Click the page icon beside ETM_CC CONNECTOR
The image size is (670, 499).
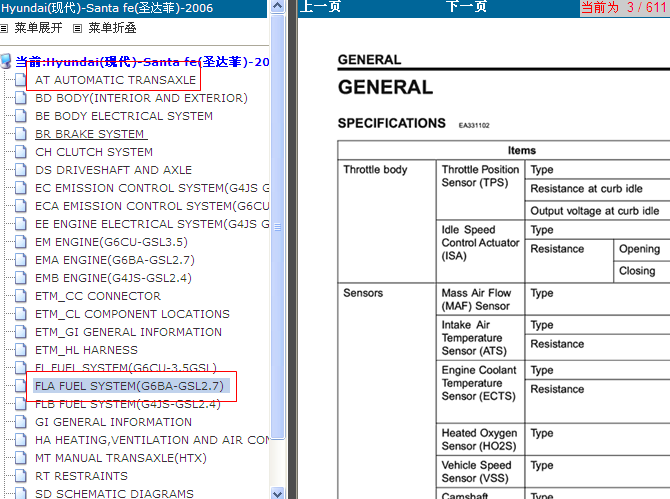(x=21, y=296)
